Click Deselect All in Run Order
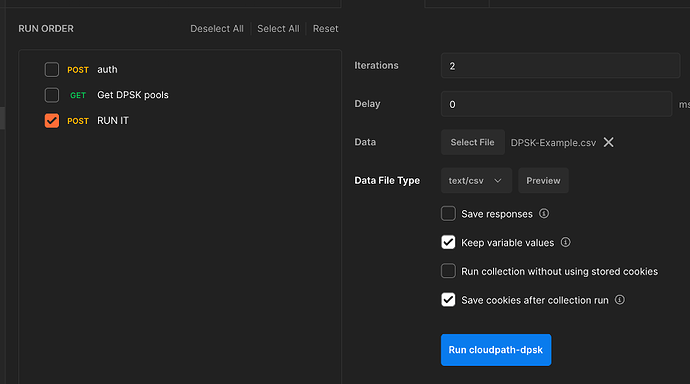This screenshot has width=690, height=384. coord(217,29)
